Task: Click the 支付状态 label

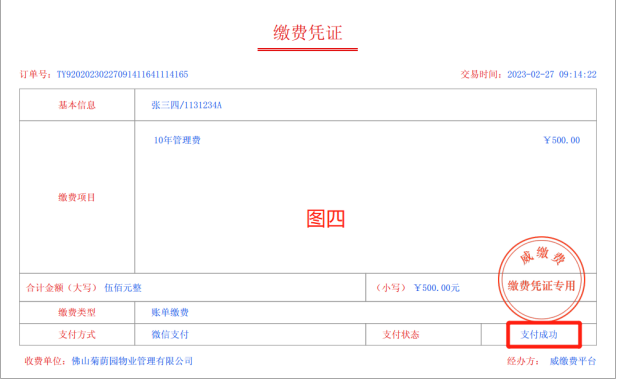Action: tap(401, 334)
